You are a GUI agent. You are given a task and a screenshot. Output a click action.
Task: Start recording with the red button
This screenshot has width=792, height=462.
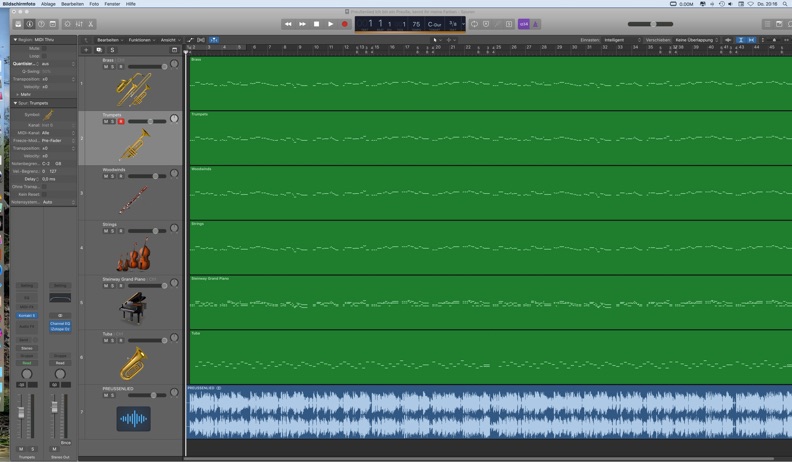click(x=344, y=24)
